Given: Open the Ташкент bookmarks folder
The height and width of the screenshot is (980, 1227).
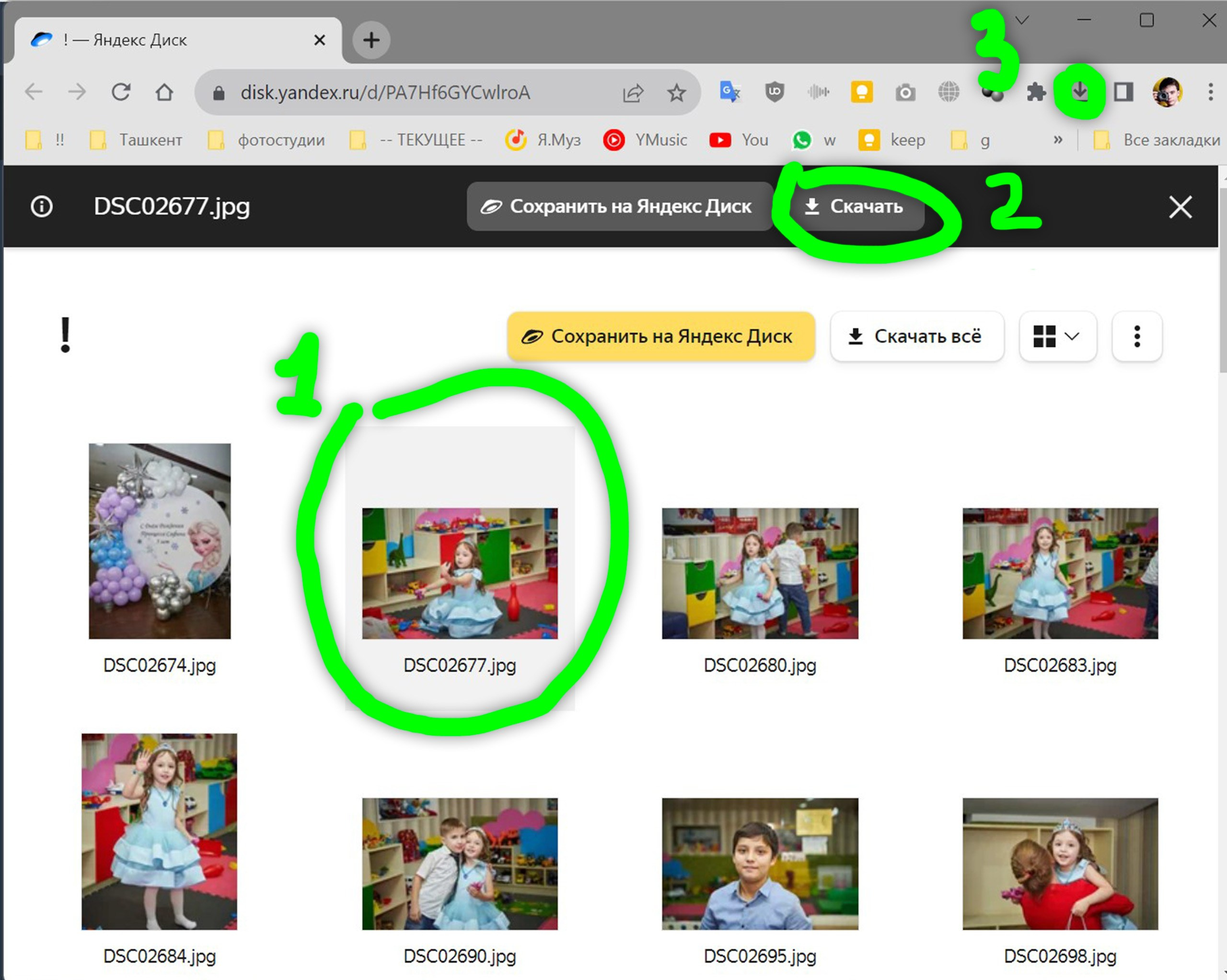Looking at the screenshot, I should point(137,140).
